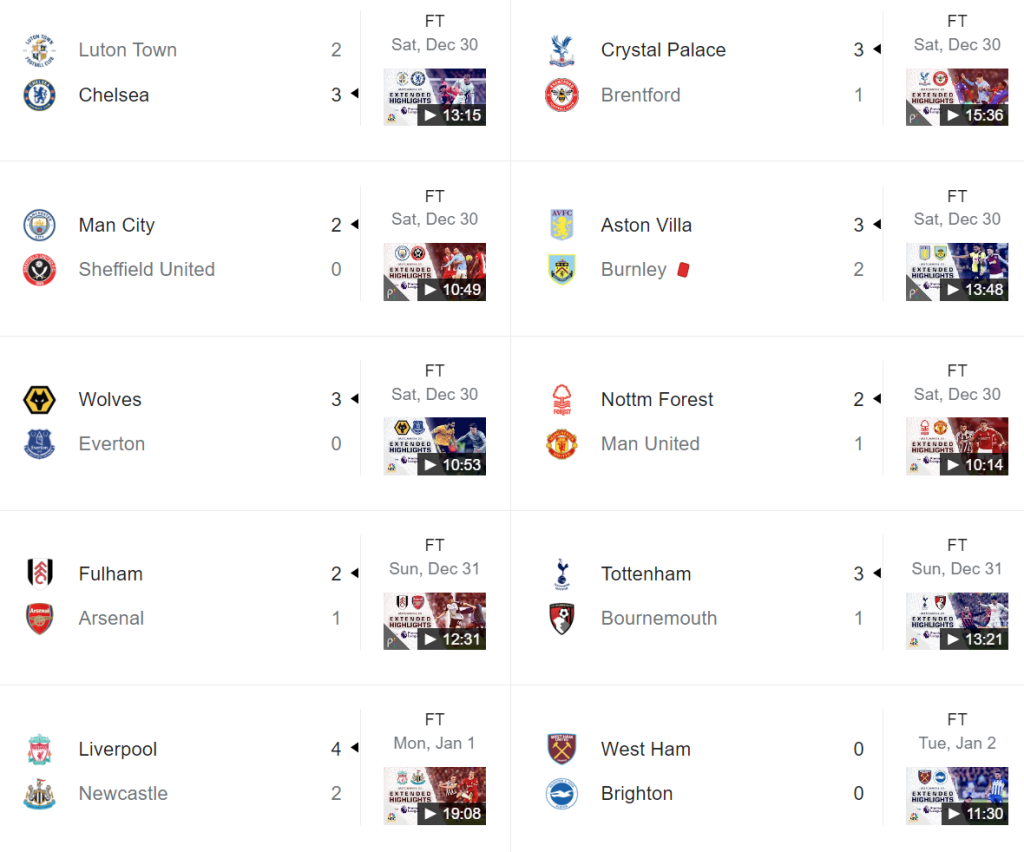Open the Aston Villa team link

point(646,225)
